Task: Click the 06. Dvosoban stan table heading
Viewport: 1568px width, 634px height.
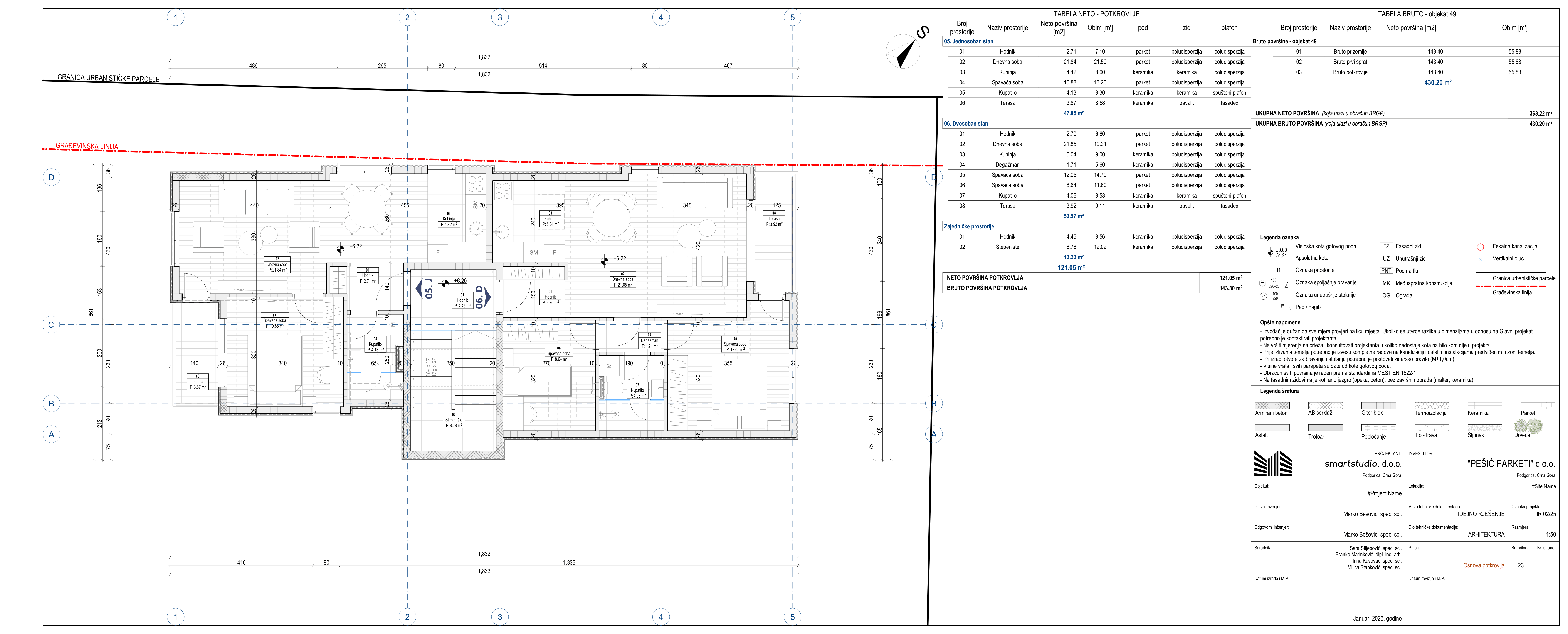Action: coord(966,124)
